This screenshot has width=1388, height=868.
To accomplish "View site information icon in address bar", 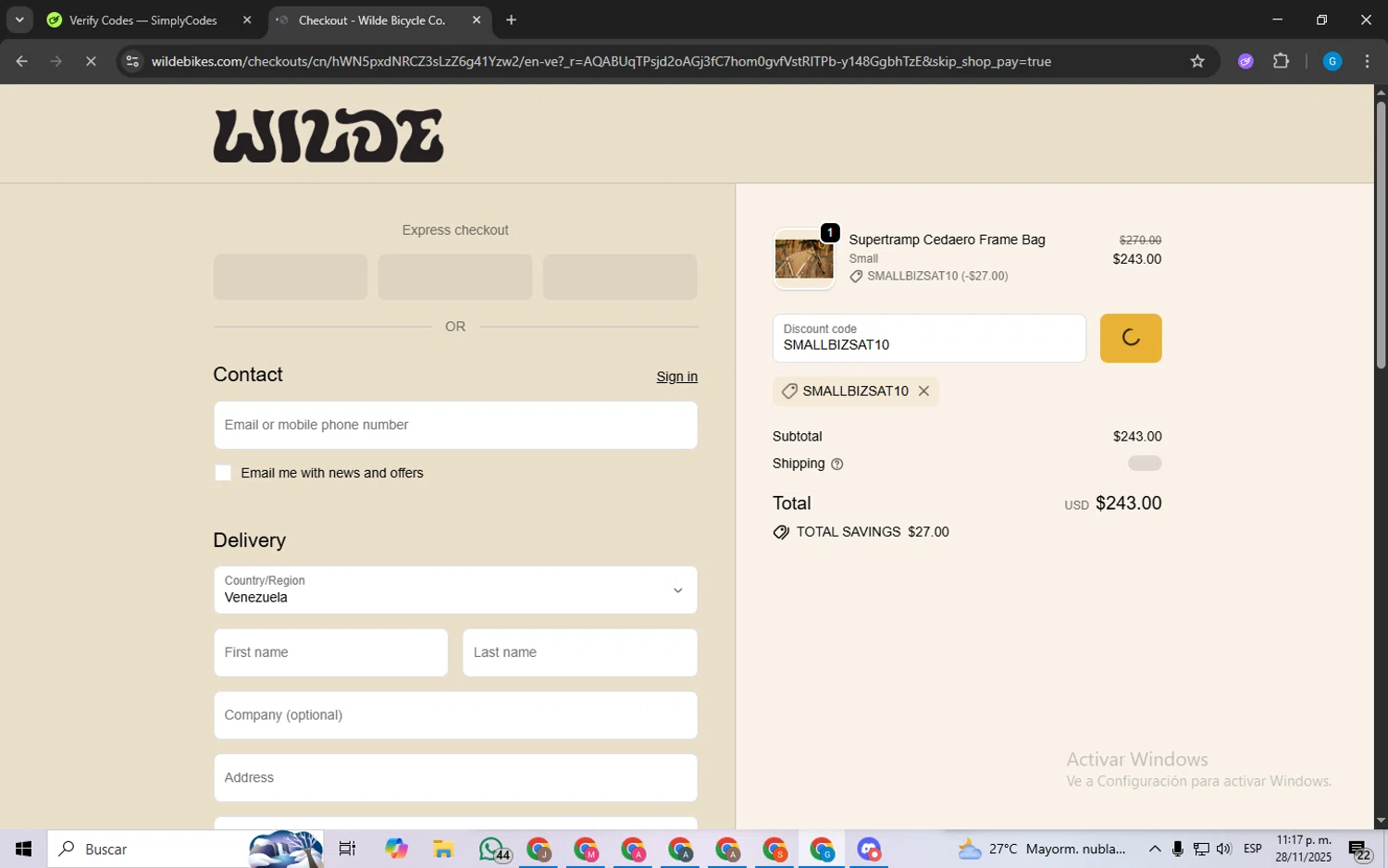I will (132, 61).
